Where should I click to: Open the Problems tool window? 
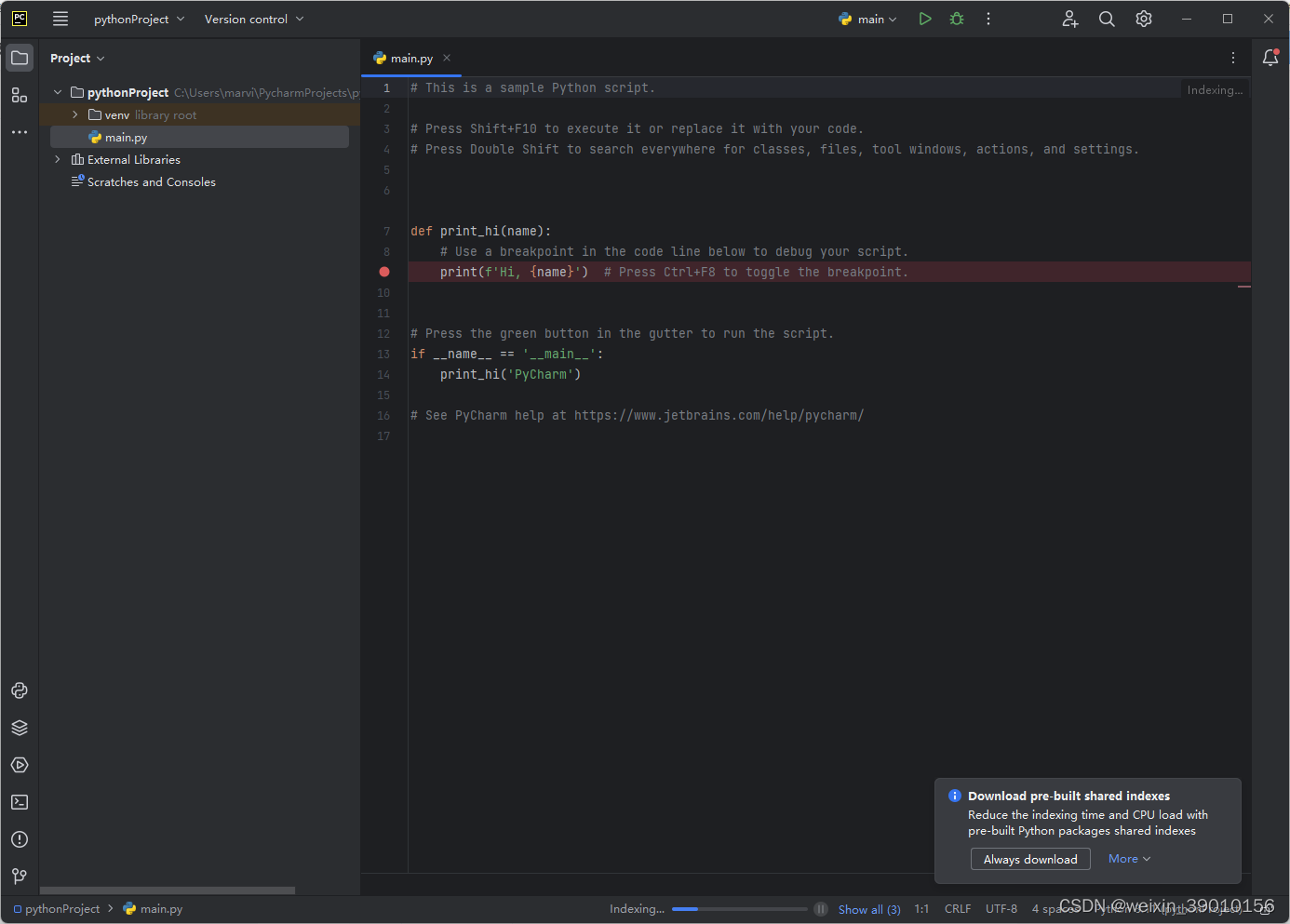tap(19, 839)
